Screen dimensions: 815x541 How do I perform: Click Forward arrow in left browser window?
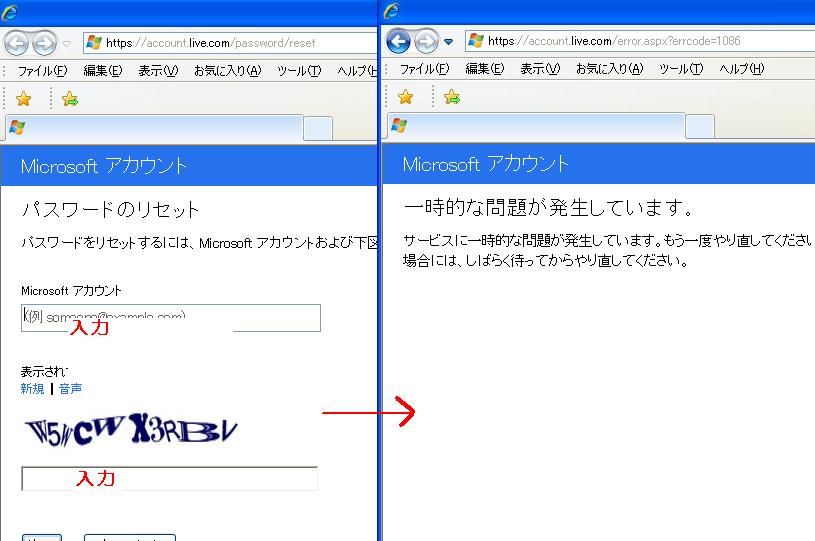tap(45, 43)
